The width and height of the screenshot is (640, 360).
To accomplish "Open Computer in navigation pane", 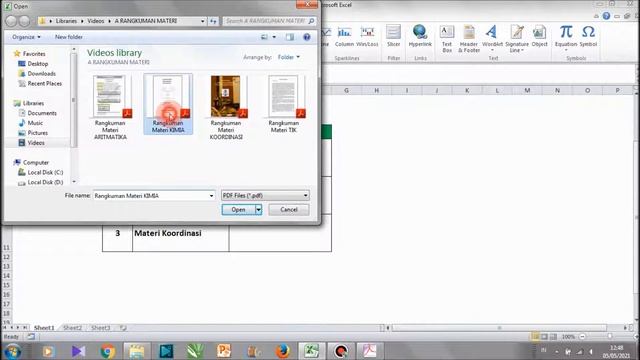I will point(36,162).
